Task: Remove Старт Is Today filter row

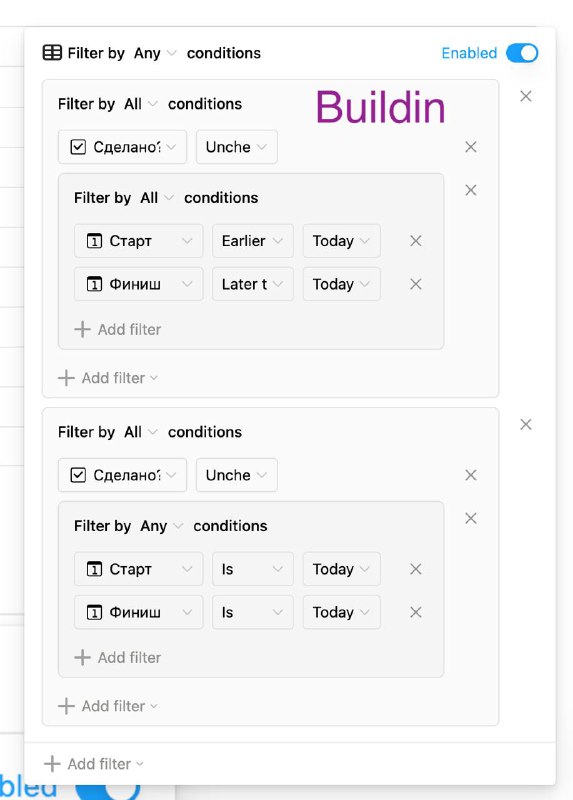Action: [416, 569]
